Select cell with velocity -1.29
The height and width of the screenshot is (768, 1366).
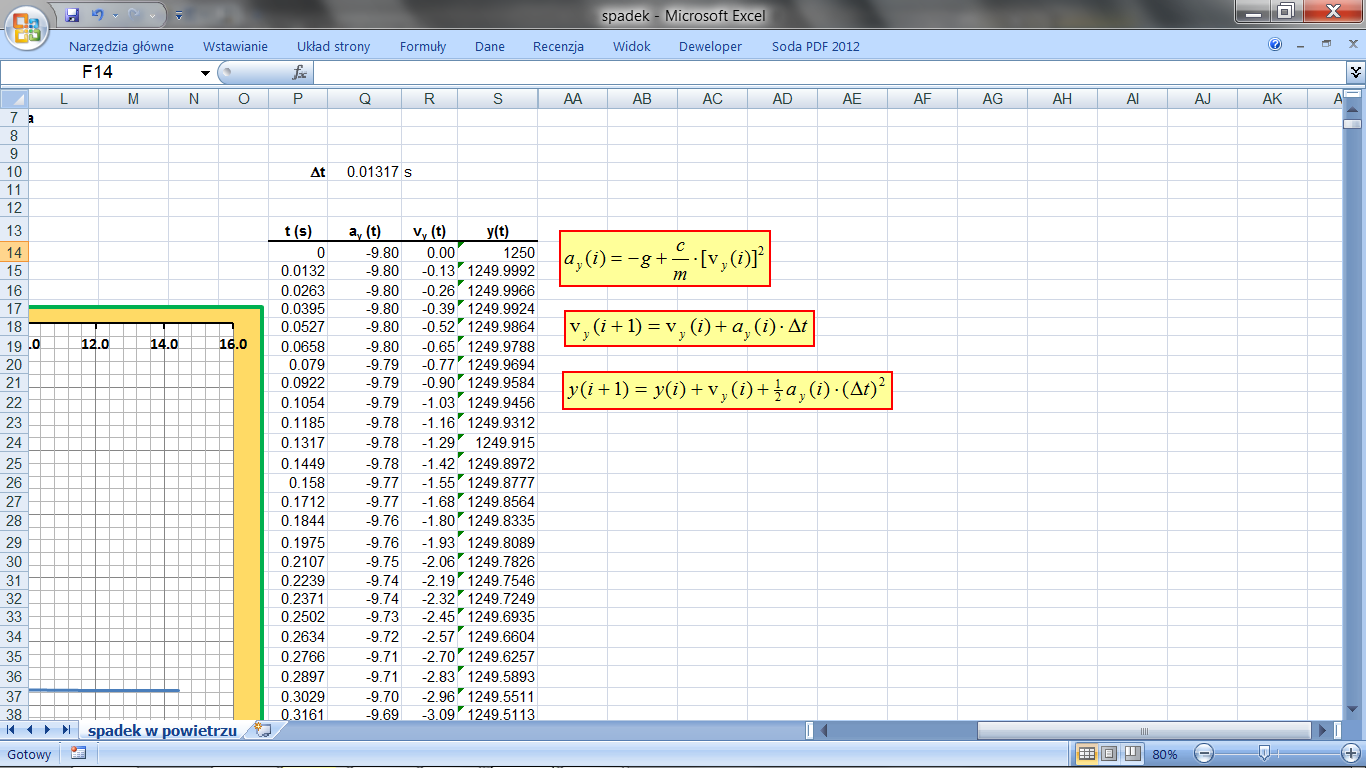pos(430,443)
